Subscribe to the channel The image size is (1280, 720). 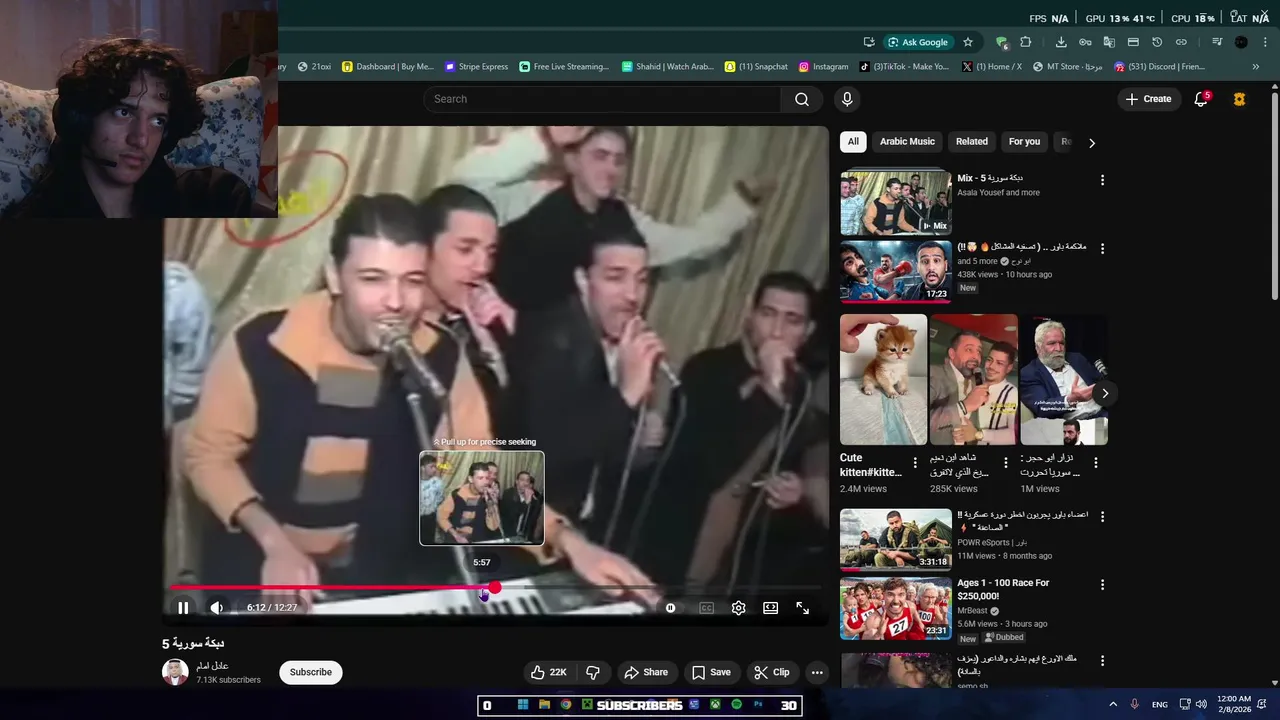[x=310, y=672]
